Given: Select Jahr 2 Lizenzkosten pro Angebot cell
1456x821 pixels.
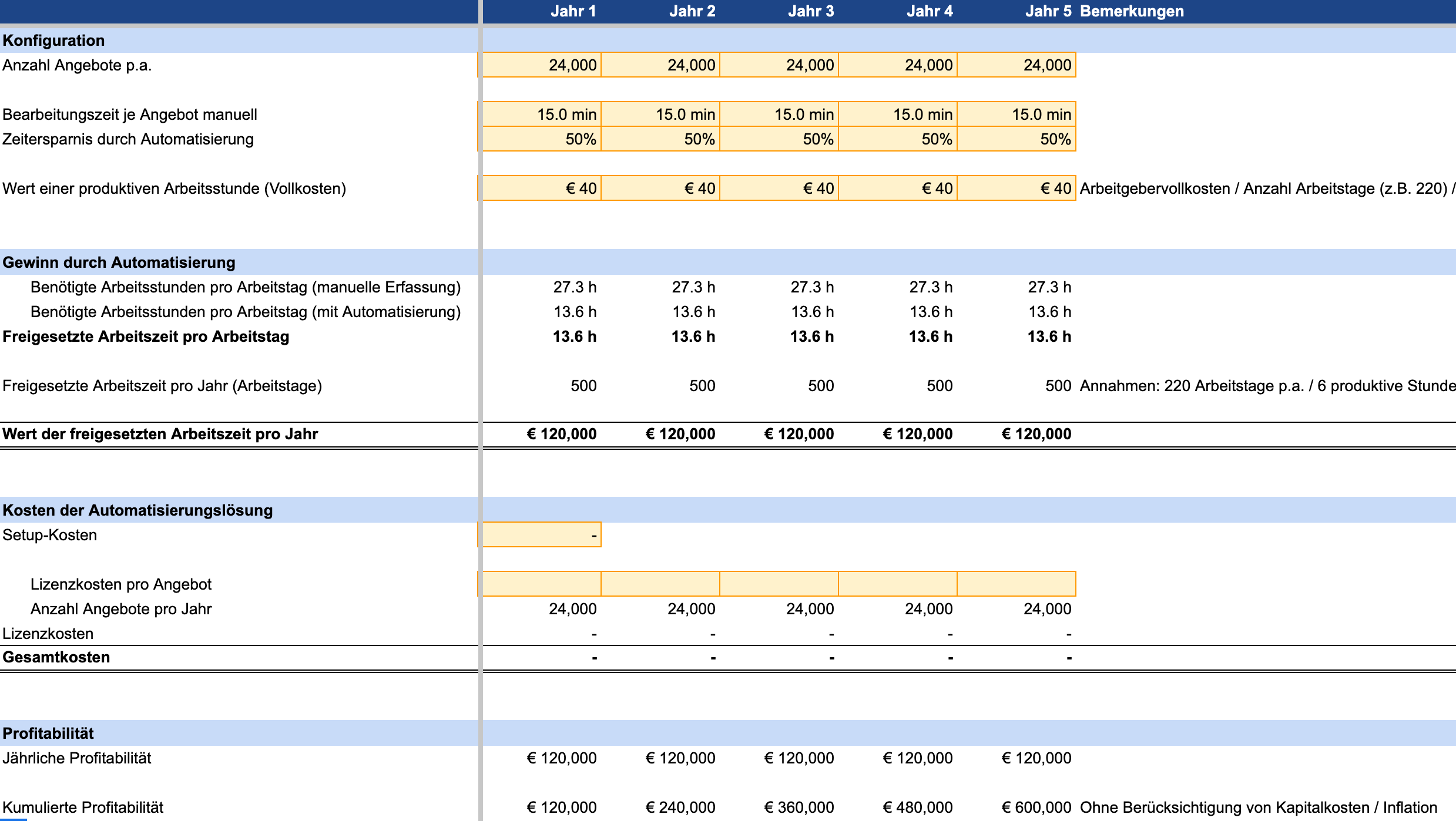Looking at the screenshot, I should tap(660, 584).
